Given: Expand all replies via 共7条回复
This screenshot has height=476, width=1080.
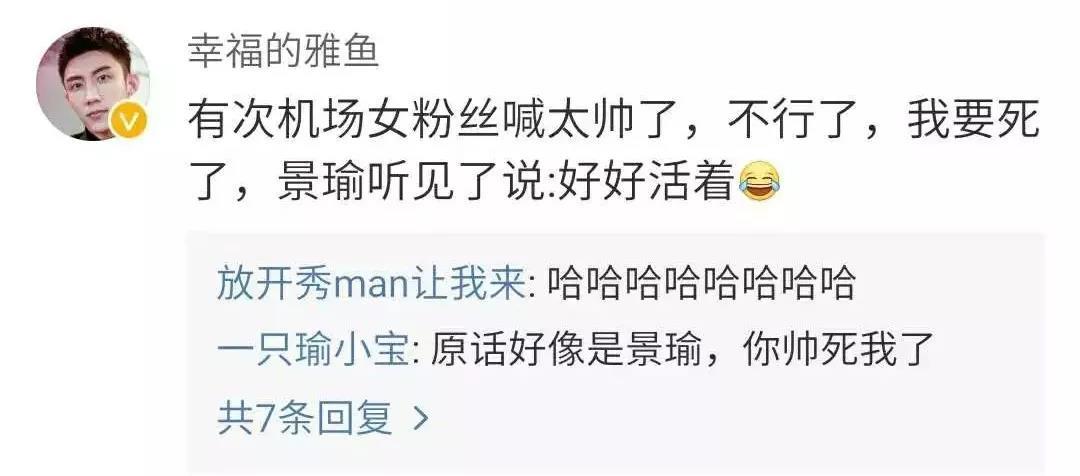Looking at the screenshot, I should (x=306, y=417).
